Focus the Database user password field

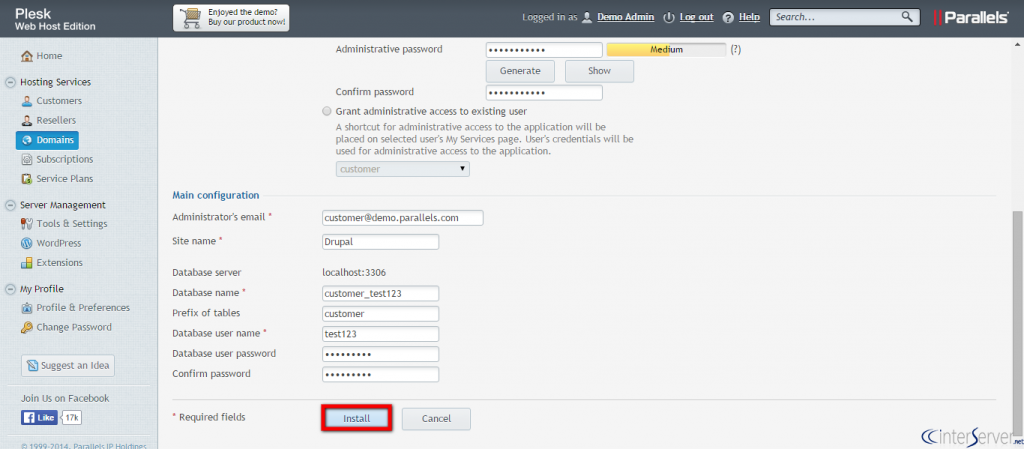381,354
